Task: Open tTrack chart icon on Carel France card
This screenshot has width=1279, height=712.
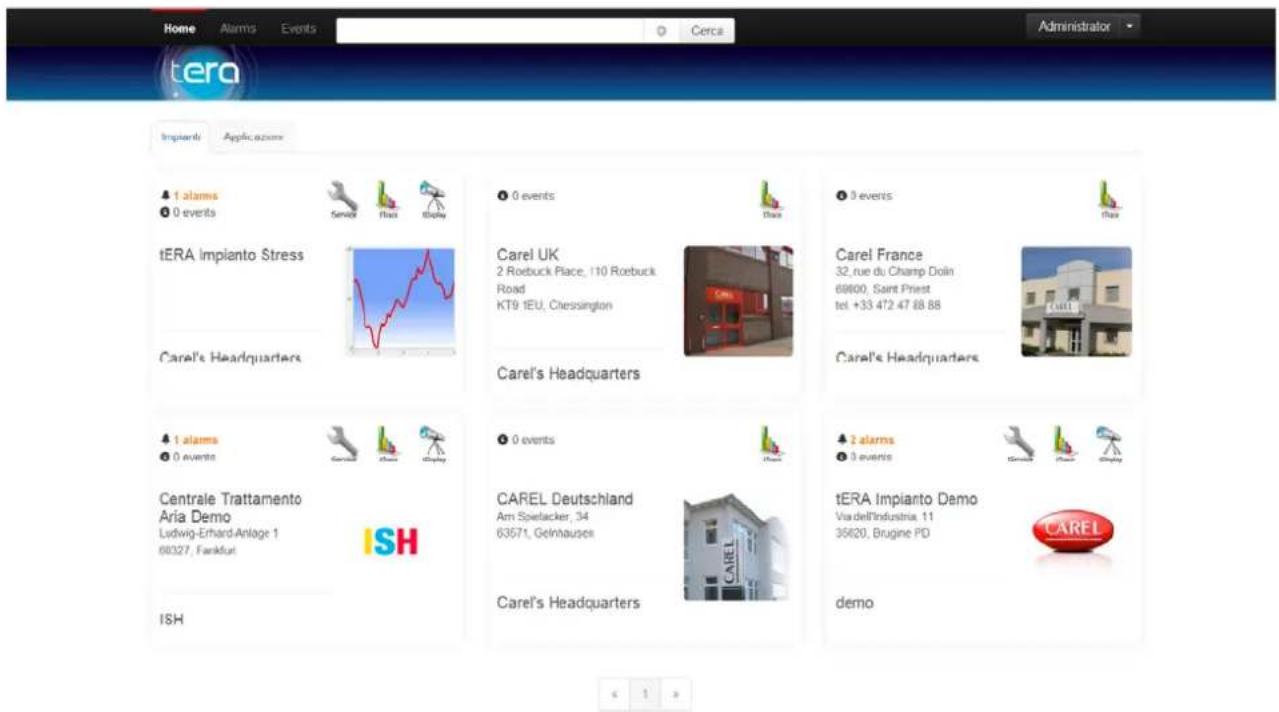Action: tap(1109, 199)
